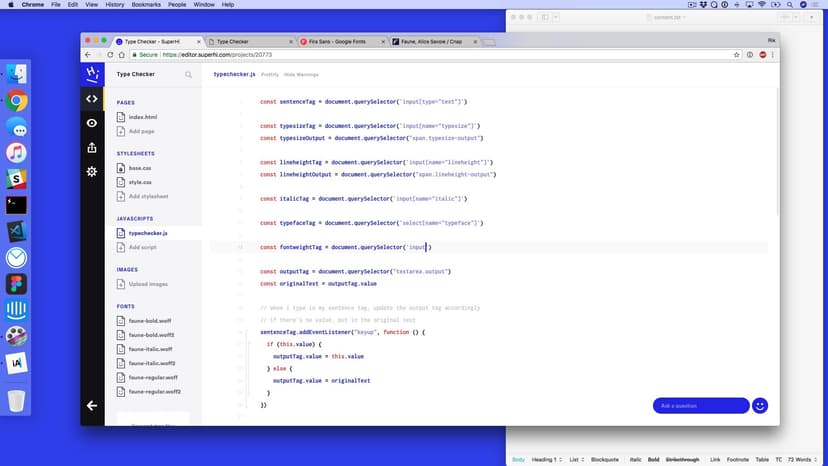Click the share/export icon in sidebar
The width and height of the screenshot is (828, 466).
click(x=92, y=147)
